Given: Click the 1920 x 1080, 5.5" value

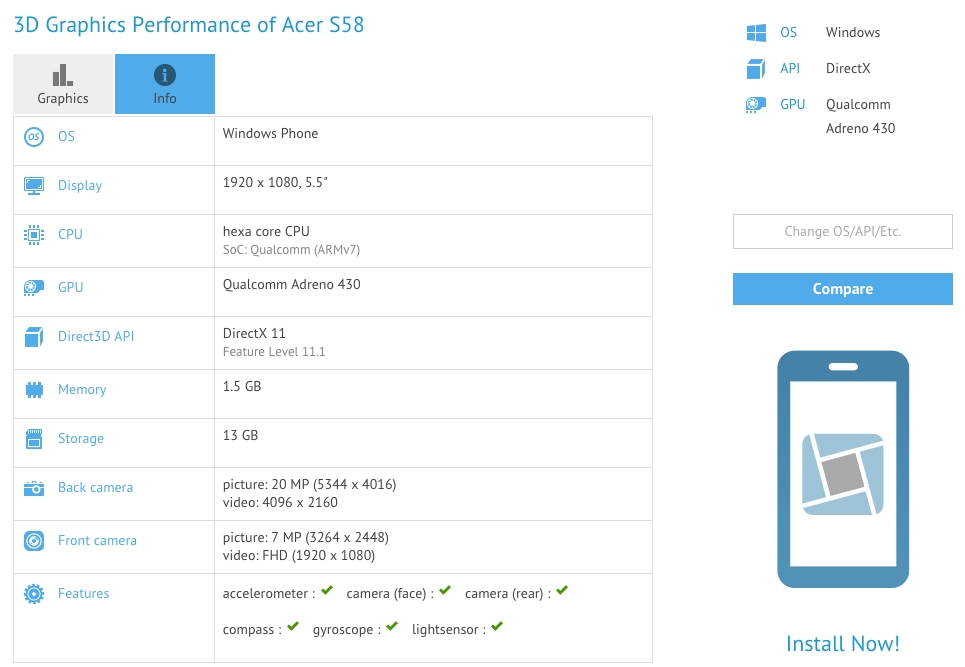Looking at the screenshot, I should pos(275,183).
